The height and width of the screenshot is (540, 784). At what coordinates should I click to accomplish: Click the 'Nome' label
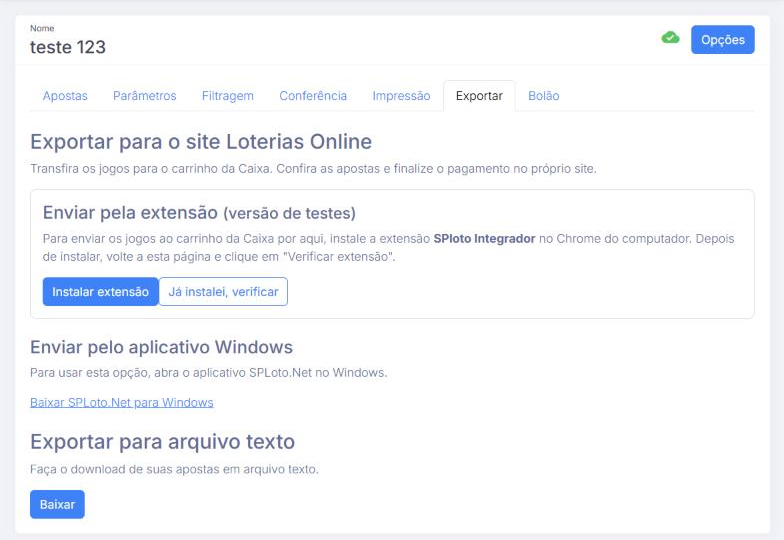point(42,28)
